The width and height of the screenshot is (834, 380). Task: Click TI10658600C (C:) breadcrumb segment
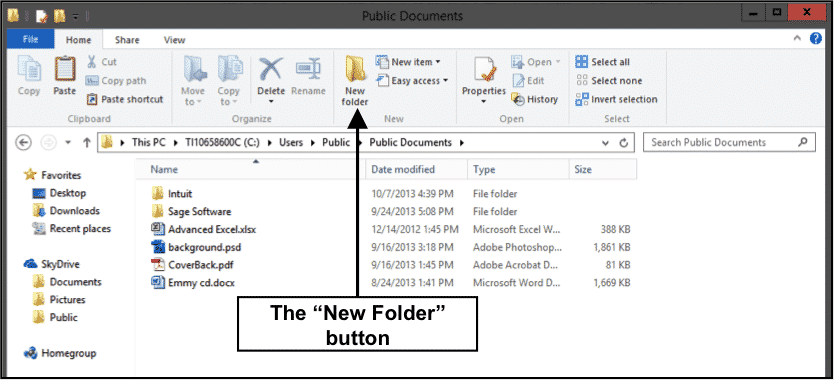222,143
